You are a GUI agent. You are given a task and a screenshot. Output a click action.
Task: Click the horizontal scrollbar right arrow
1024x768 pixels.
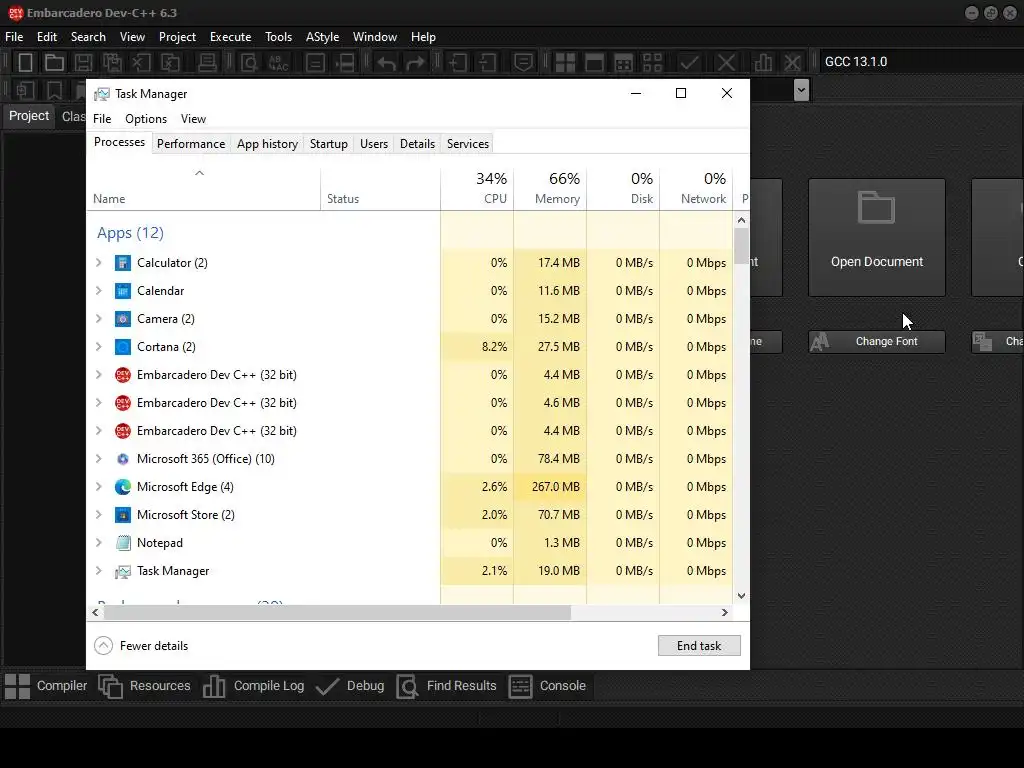(724, 613)
